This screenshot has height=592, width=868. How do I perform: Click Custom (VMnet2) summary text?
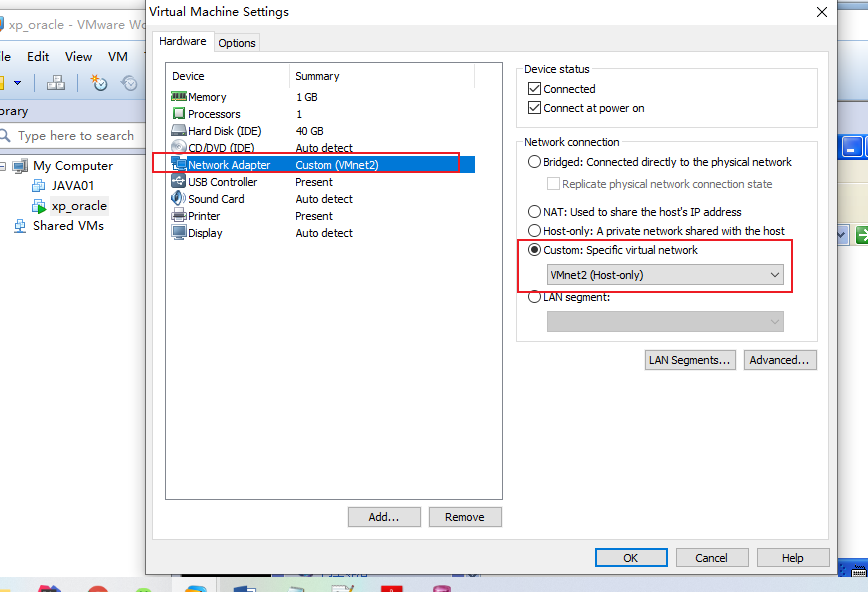point(337,165)
